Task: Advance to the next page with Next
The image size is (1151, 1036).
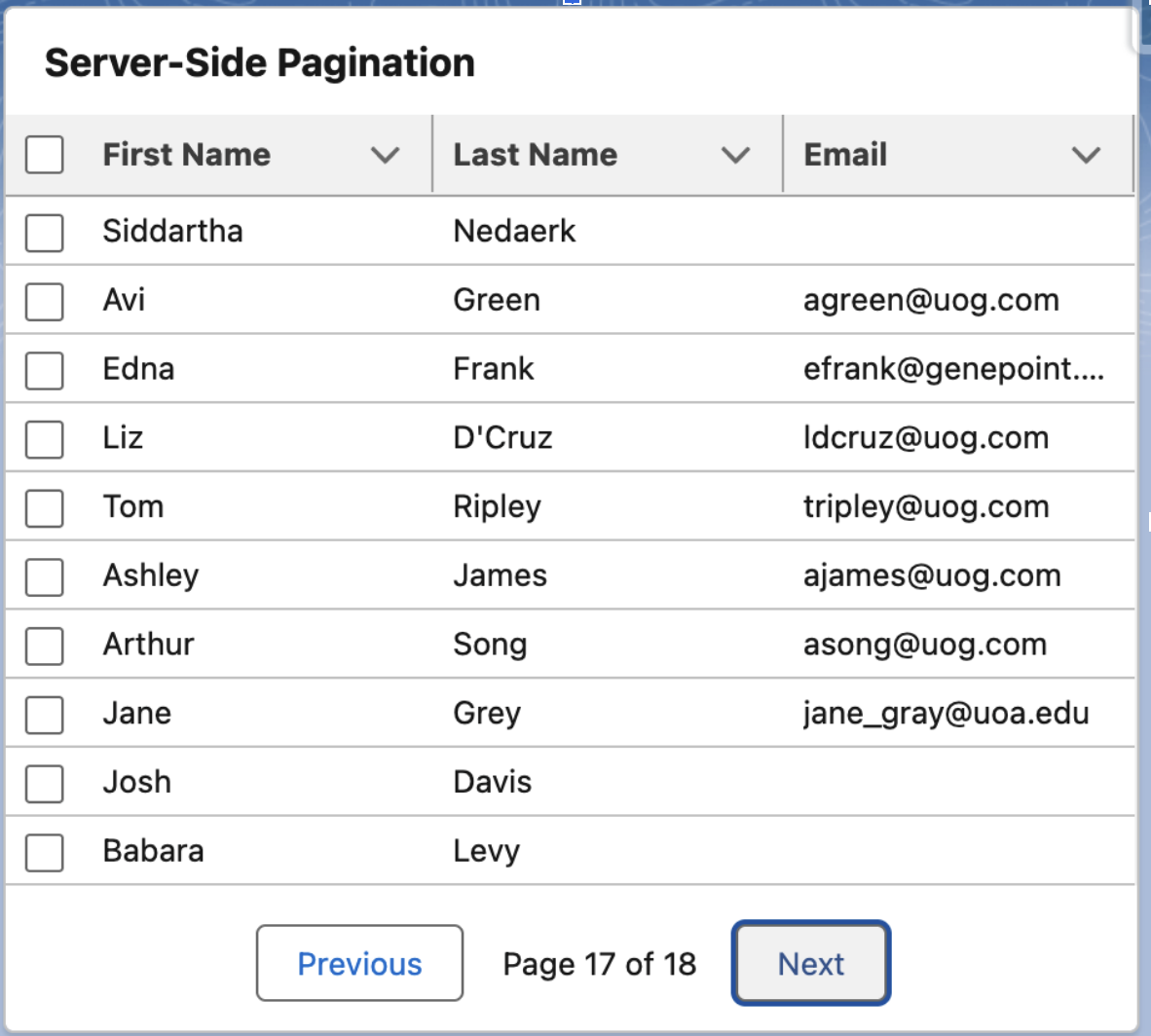Action: click(810, 963)
